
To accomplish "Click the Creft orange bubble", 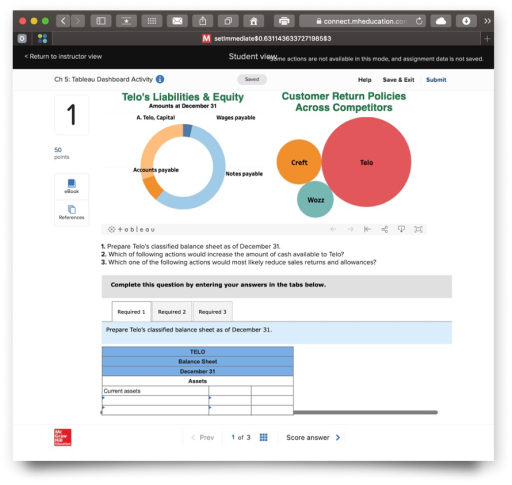I will (299, 162).
